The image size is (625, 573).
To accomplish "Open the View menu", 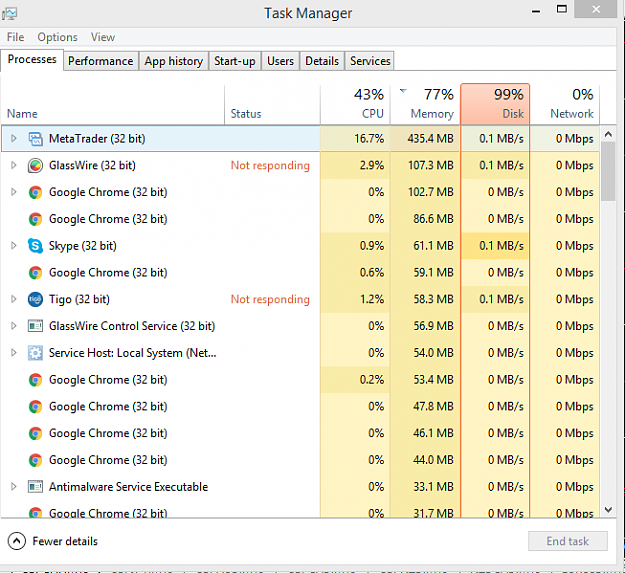I will 103,37.
